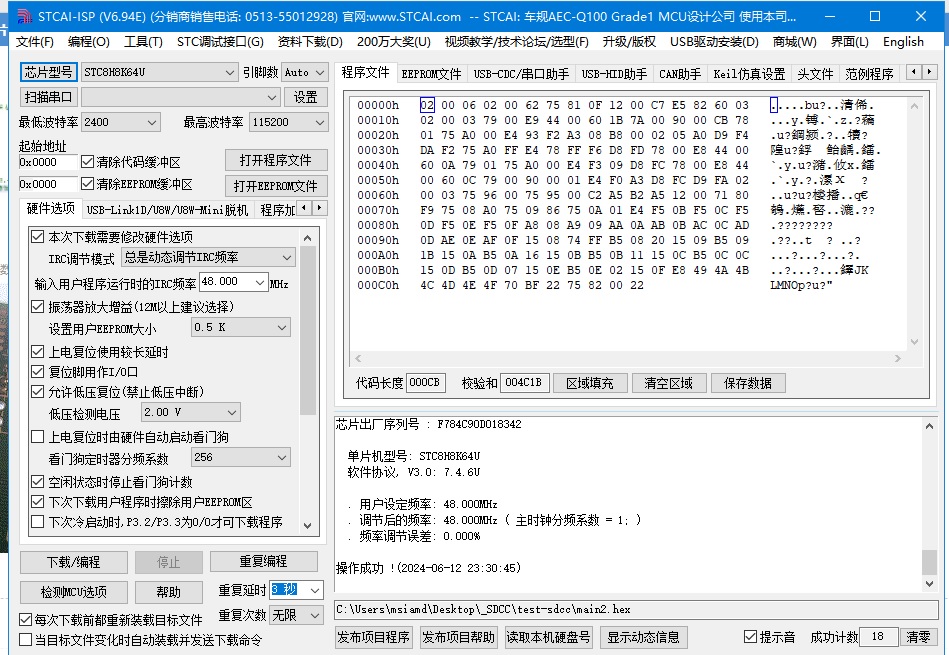Enable 下次冷启动时 P3.2/P3.3 checkbox

38,522
